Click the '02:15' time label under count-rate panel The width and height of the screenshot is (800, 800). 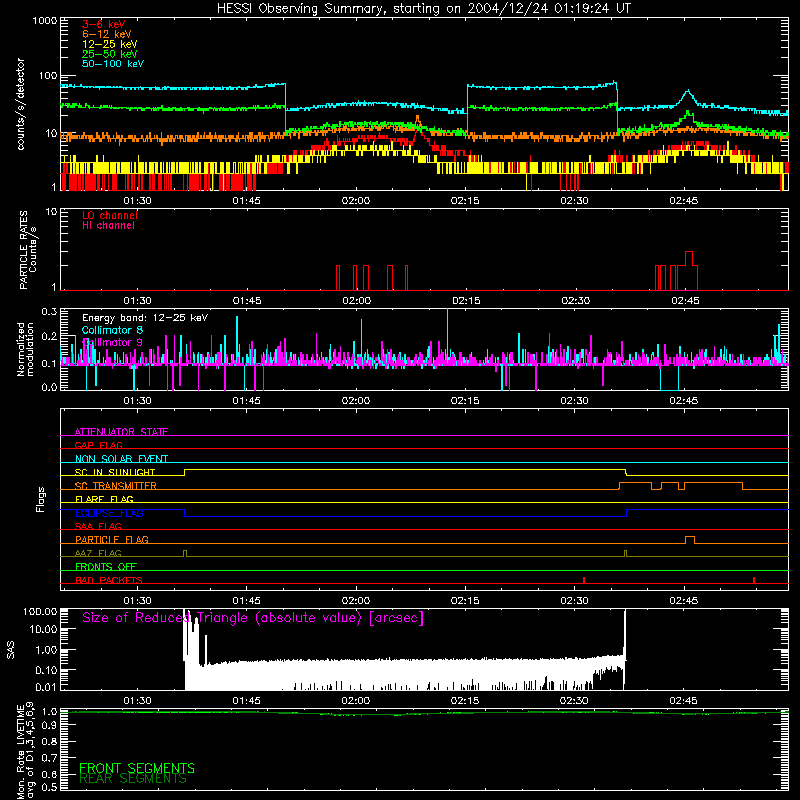click(x=465, y=201)
